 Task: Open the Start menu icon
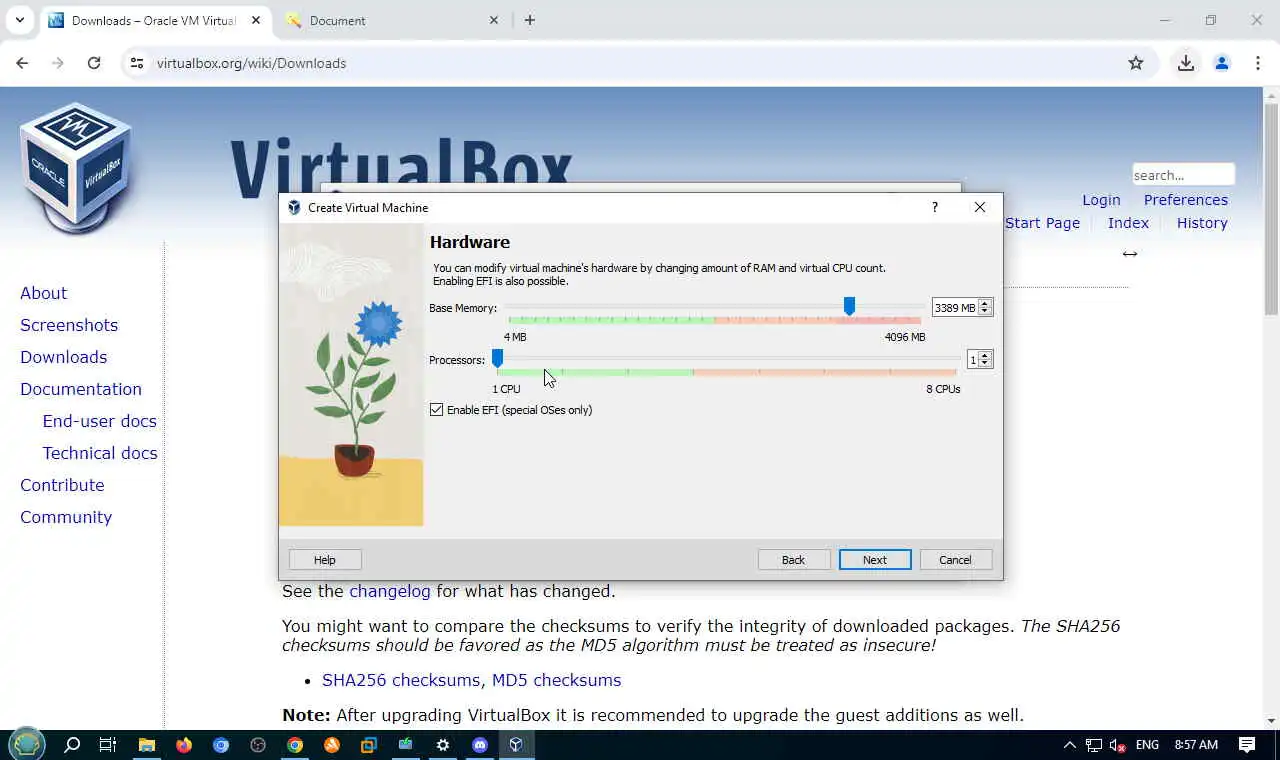pyautogui.click(x=27, y=744)
